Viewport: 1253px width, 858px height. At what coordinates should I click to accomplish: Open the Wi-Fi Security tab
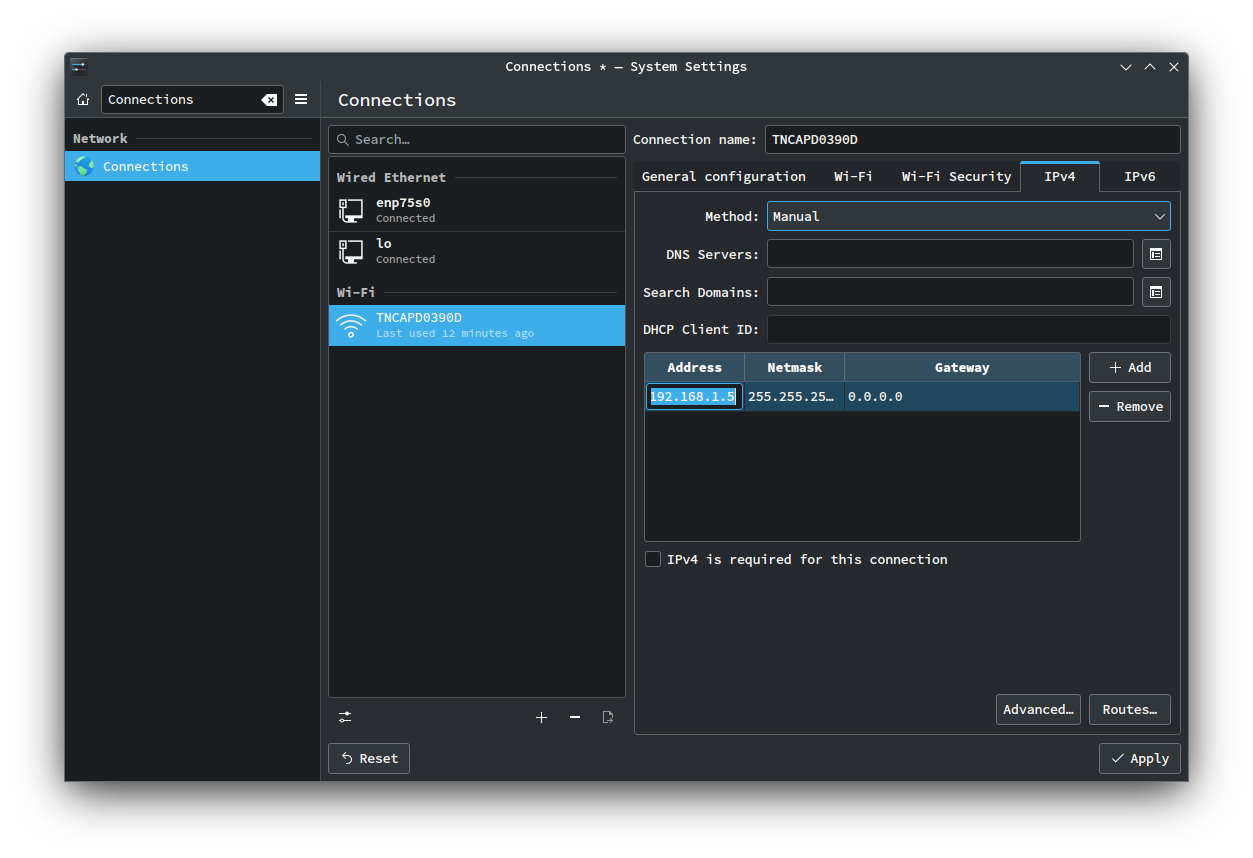[956, 176]
